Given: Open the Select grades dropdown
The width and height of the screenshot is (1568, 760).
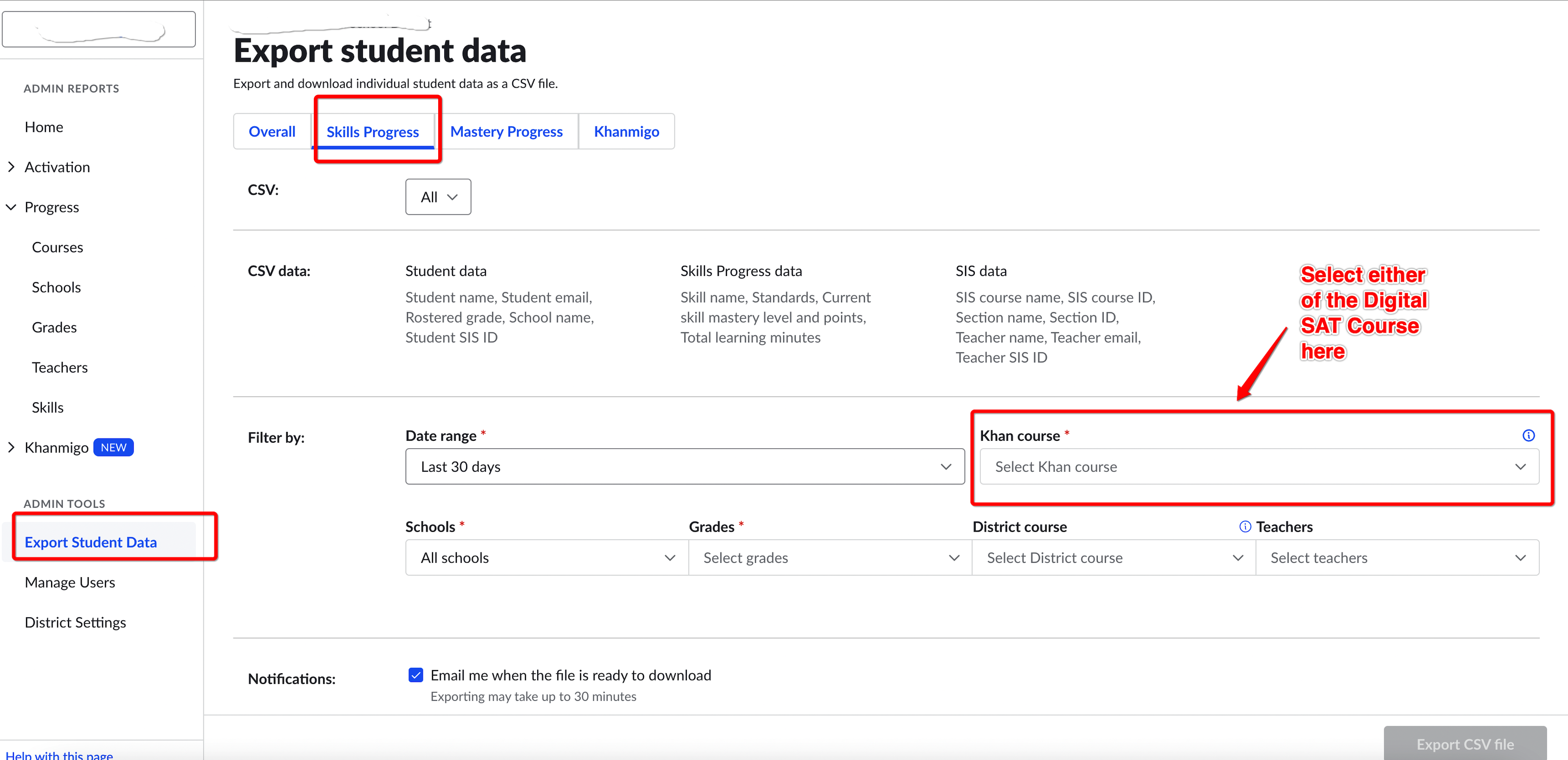Looking at the screenshot, I should point(830,557).
